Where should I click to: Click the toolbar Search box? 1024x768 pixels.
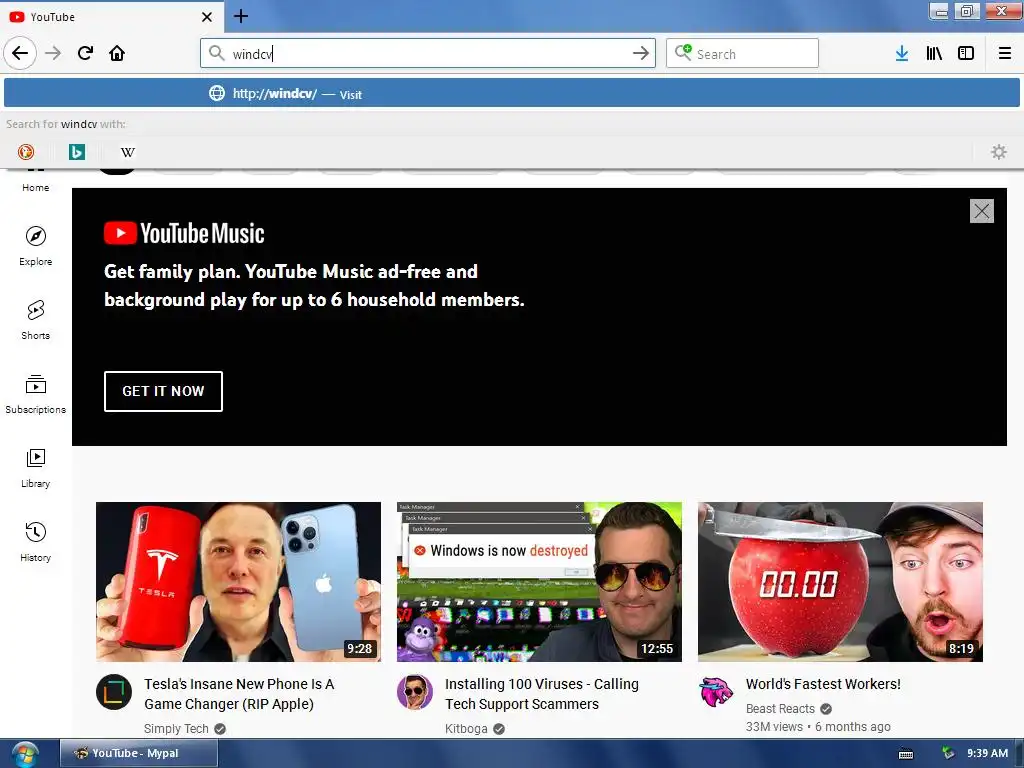pyautogui.click(x=742, y=53)
